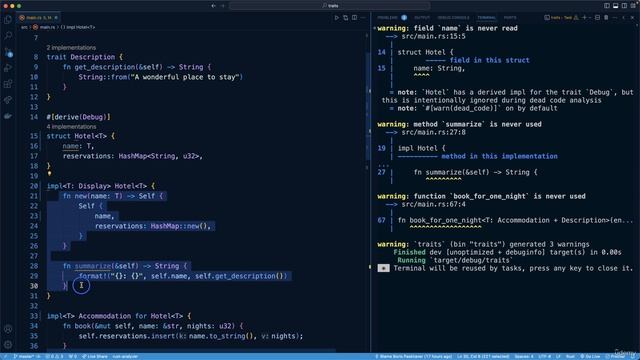This screenshot has width=640, height=360.
Task: Open the Manage gear menu
Action: pos(8,344)
